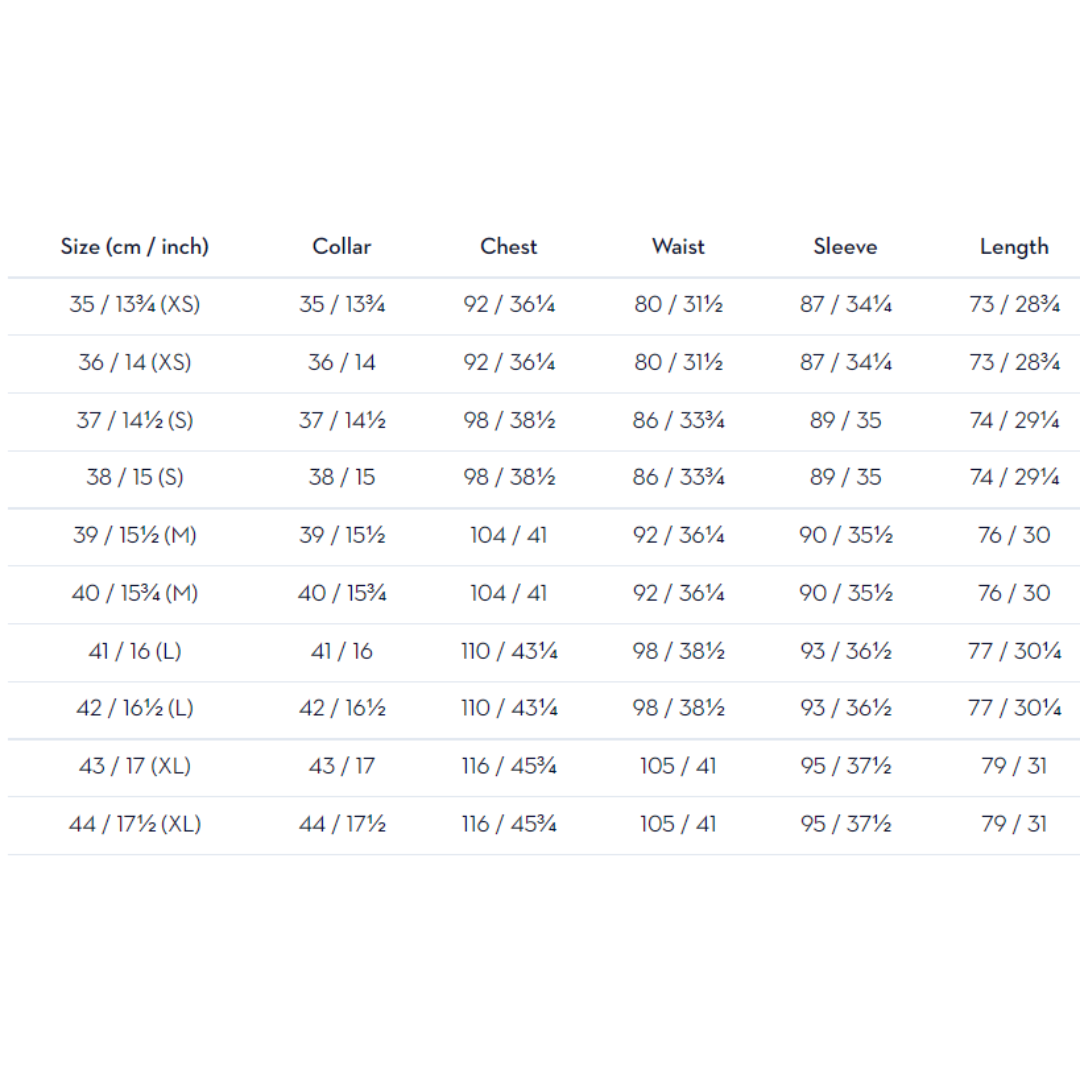Viewport: 1080px width, 1080px height.
Task: Click the Length column header
Action: coord(1015,247)
